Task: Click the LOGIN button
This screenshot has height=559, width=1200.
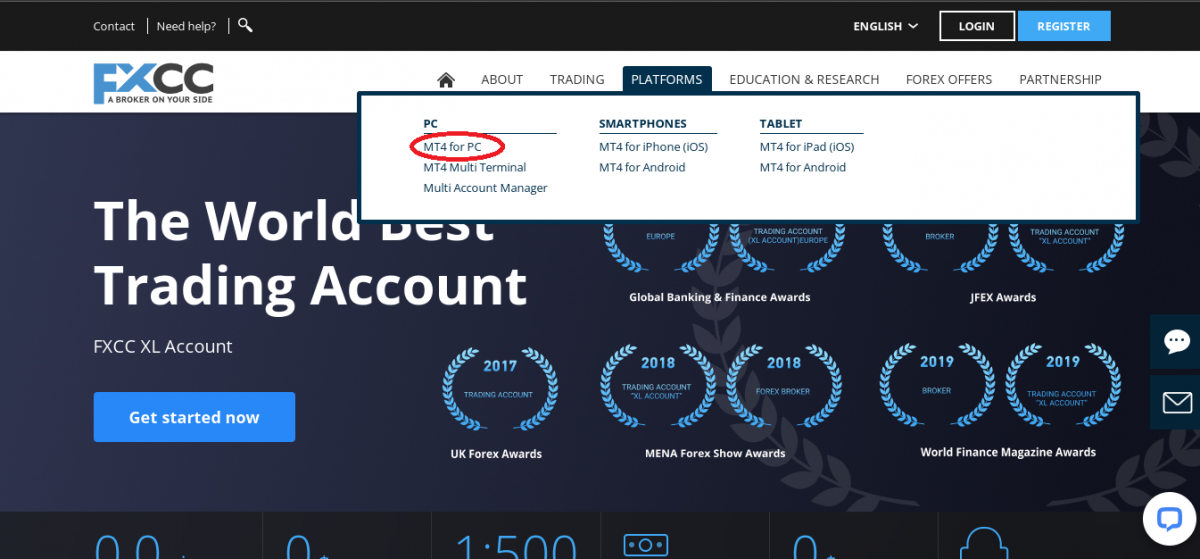Action: coord(977,26)
